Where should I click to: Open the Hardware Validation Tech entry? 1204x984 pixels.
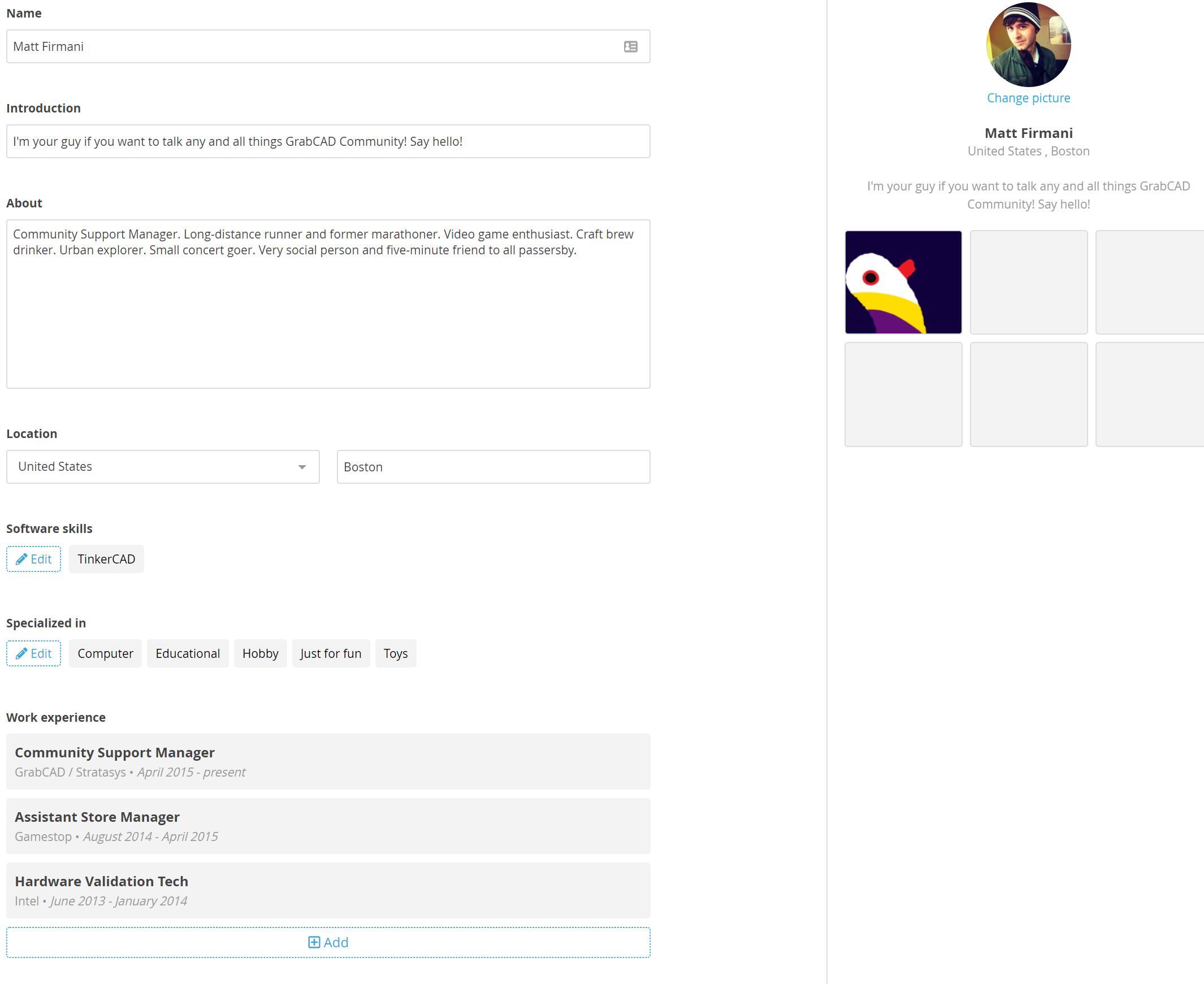pyautogui.click(x=328, y=890)
